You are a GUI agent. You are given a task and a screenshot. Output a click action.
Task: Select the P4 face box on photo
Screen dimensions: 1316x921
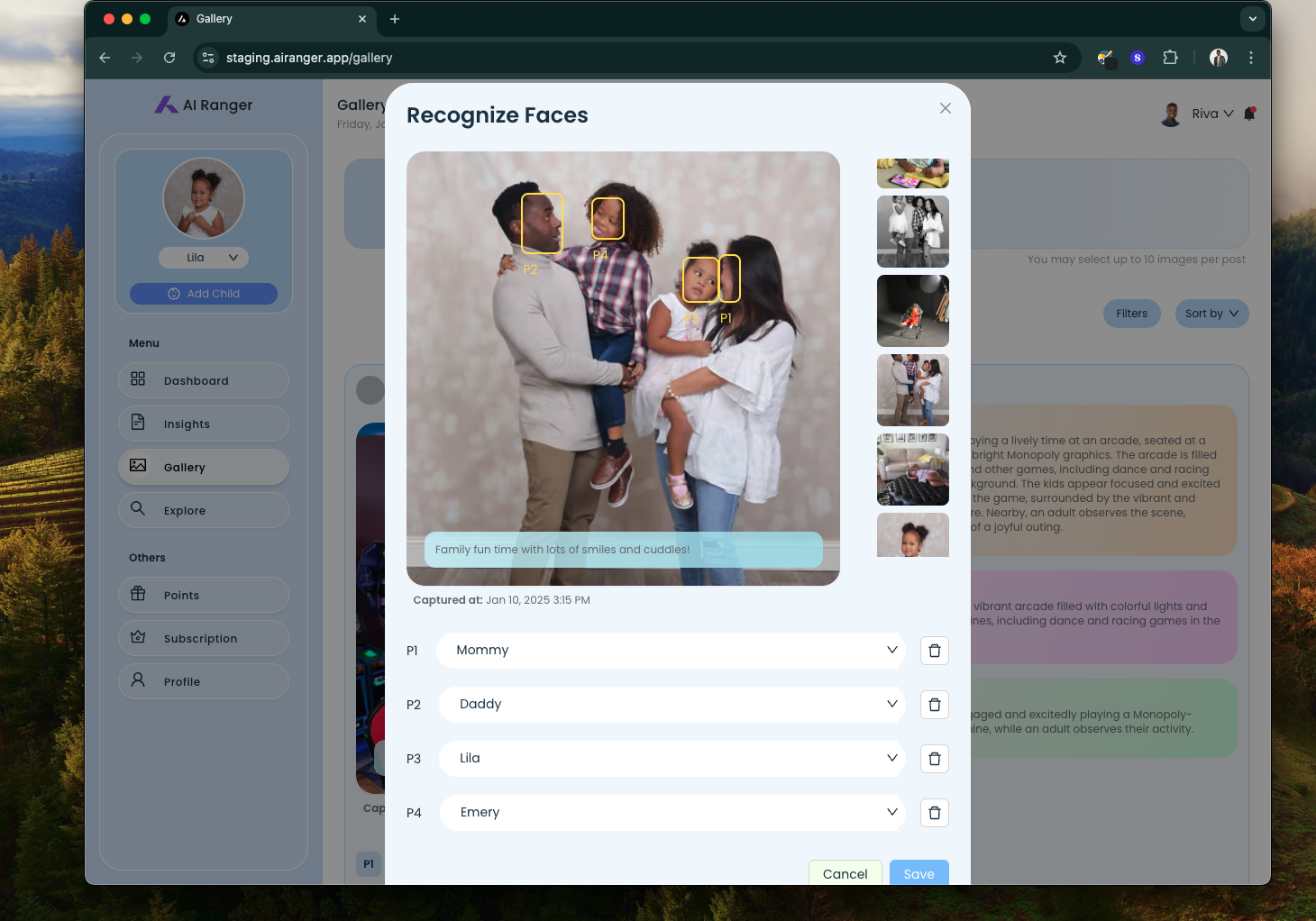tap(608, 218)
